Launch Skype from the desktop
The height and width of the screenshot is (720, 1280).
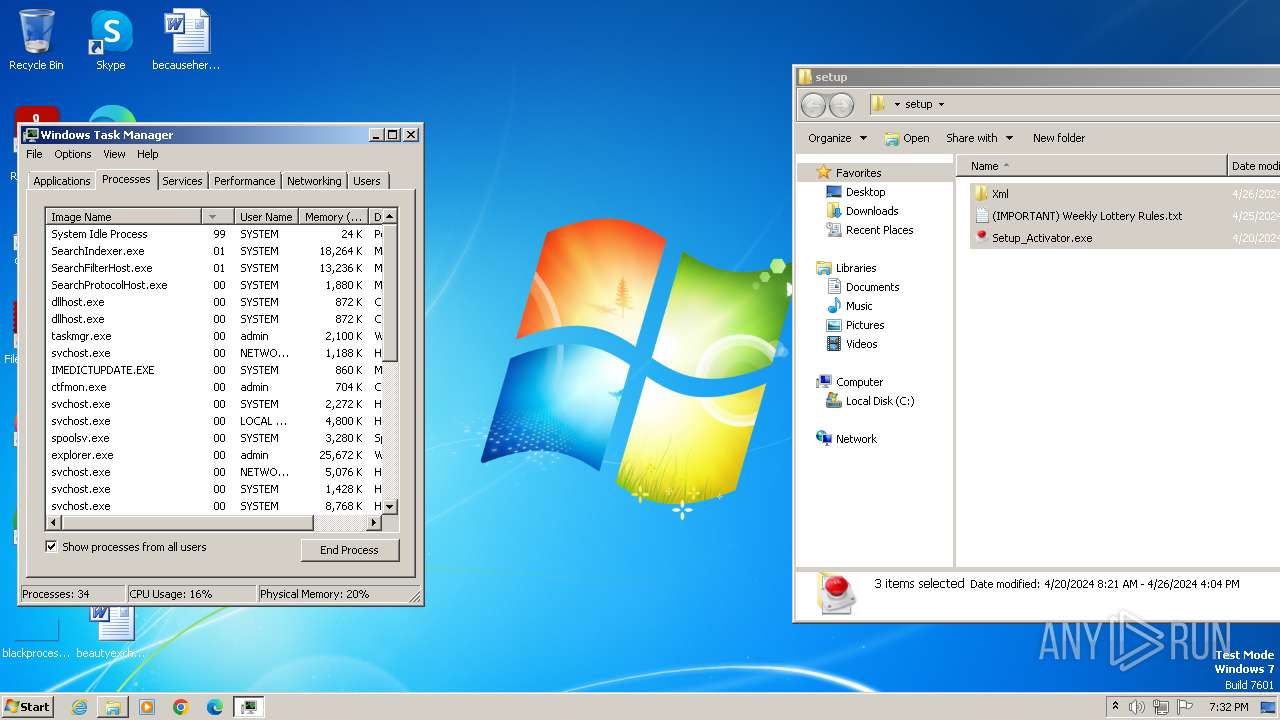[110, 40]
